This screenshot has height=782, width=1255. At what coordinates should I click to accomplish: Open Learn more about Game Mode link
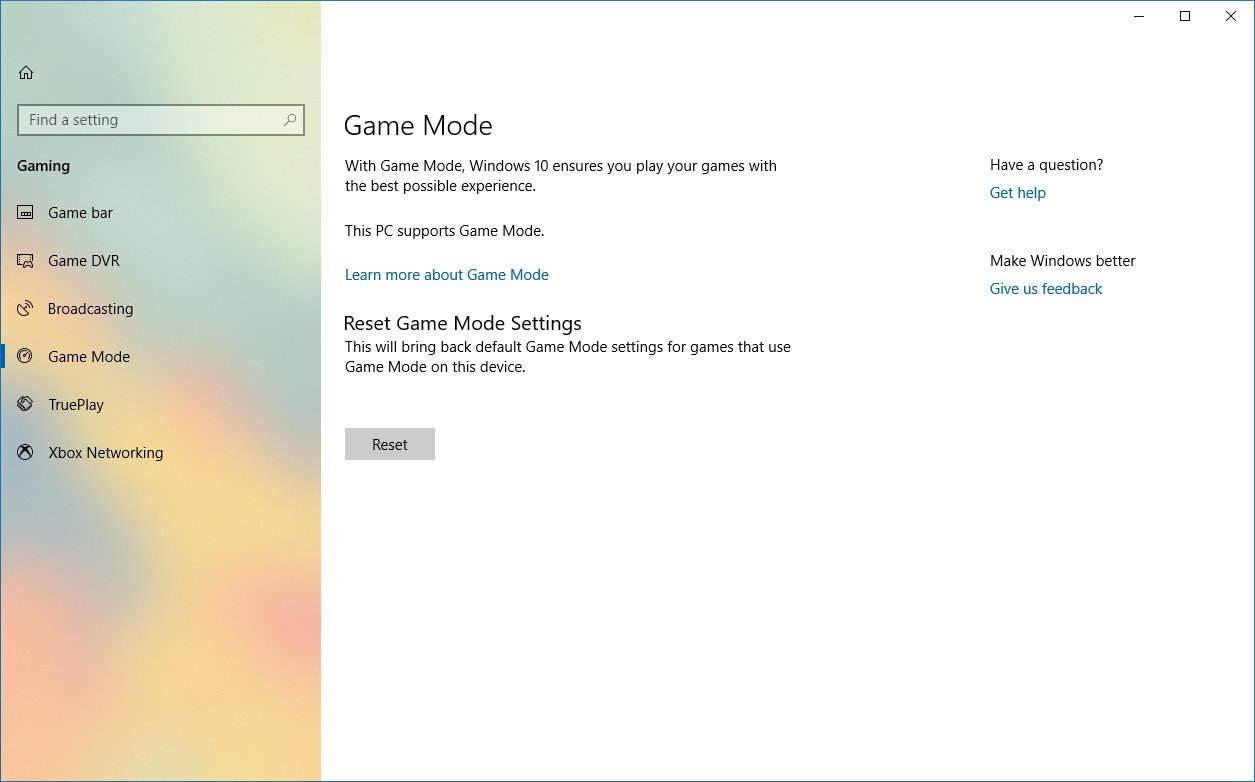[447, 275]
